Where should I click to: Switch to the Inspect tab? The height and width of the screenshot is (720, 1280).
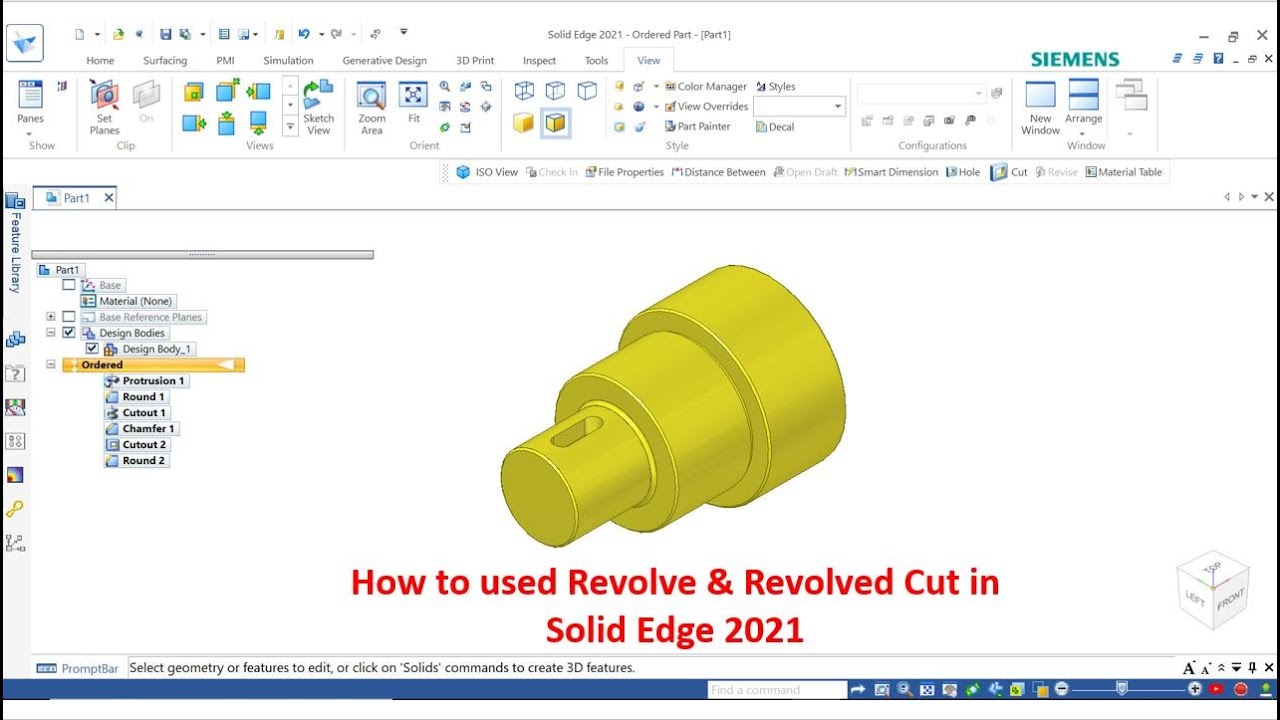tap(539, 60)
